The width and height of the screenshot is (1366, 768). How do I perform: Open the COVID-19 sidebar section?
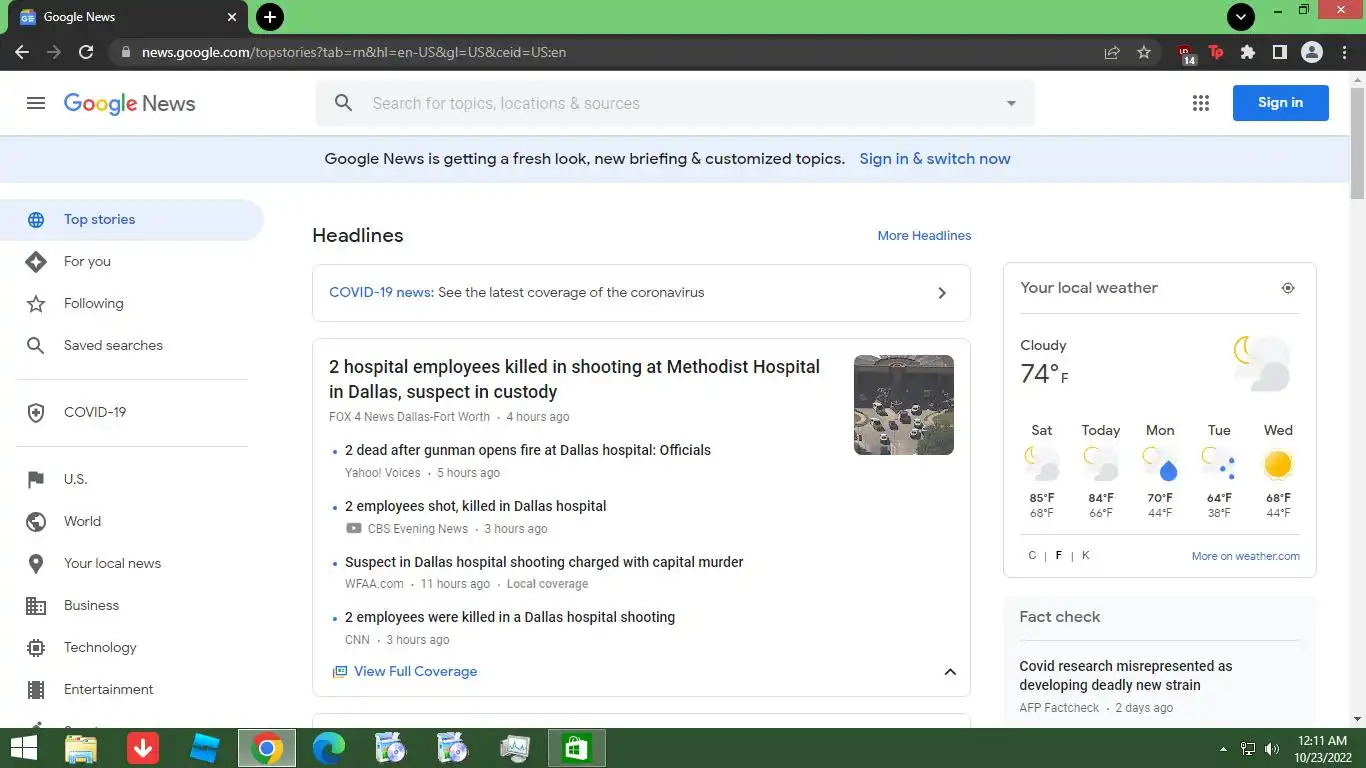pyautogui.click(x=132, y=413)
